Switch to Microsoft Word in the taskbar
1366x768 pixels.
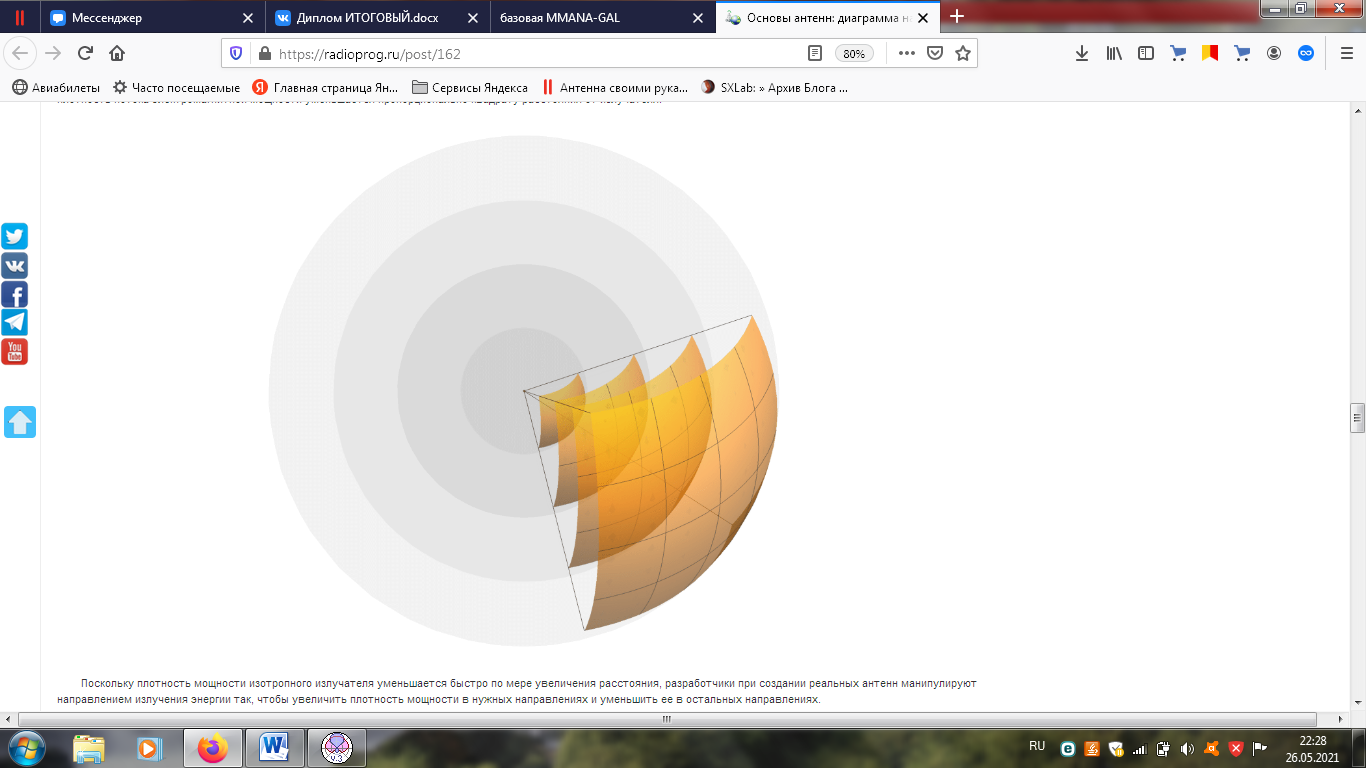click(274, 748)
